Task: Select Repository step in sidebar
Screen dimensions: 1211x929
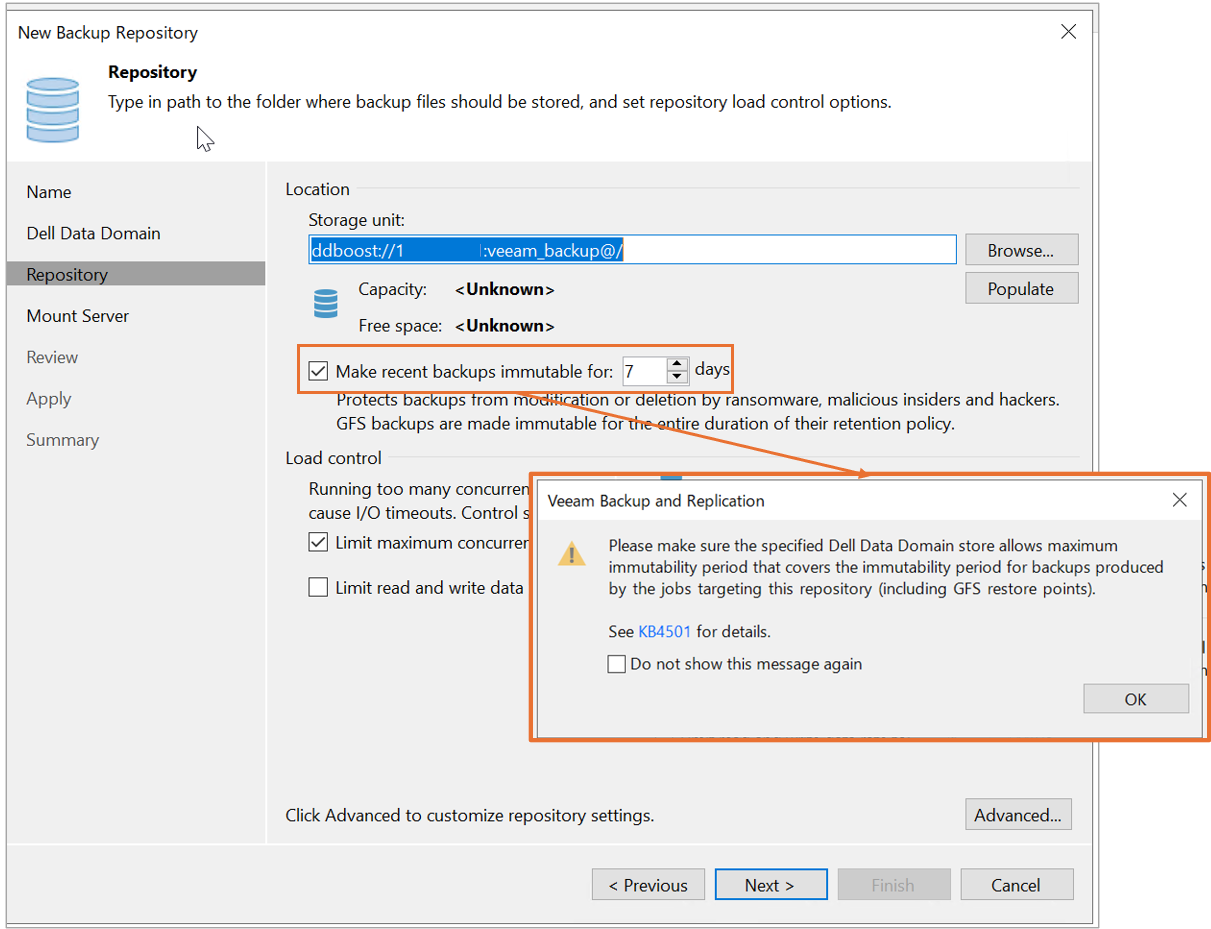Action: point(136,274)
